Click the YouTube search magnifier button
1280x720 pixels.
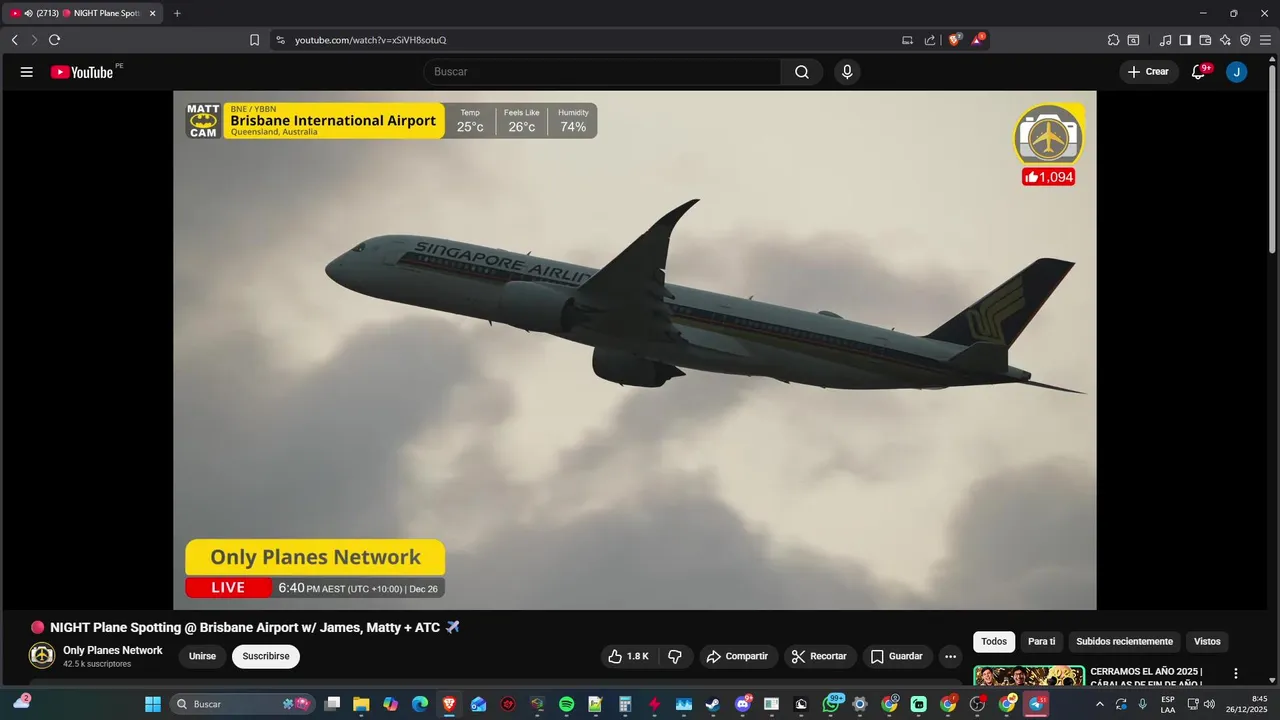[802, 72]
